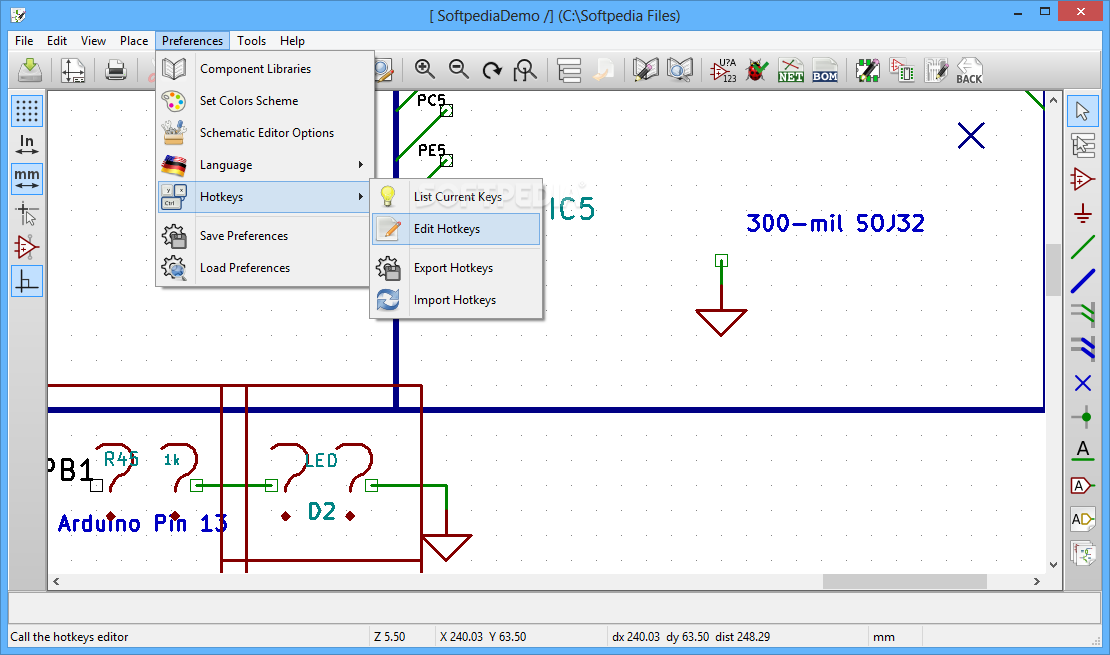Choose Load Preferences
1110x655 pixels.
point(265,268)
